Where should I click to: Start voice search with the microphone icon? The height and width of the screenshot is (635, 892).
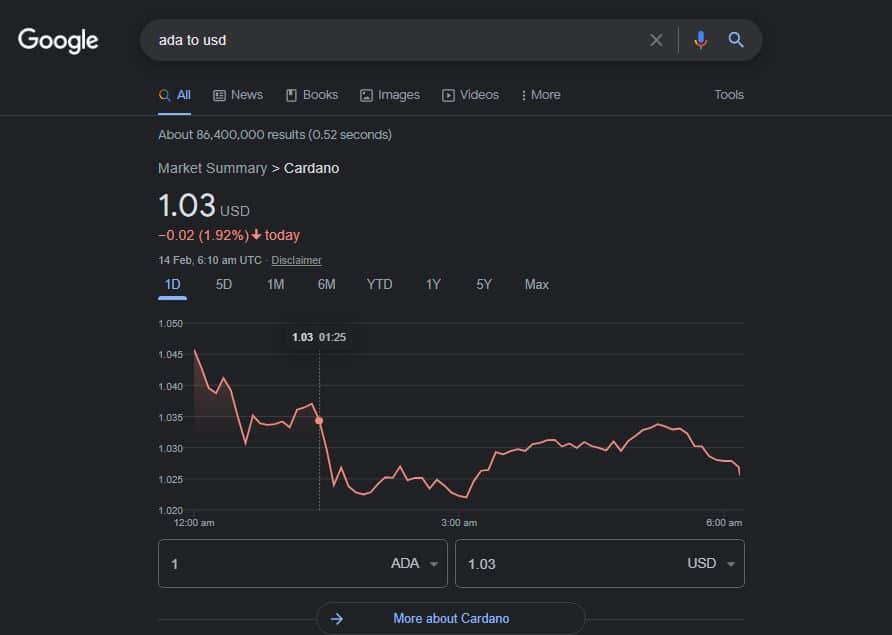click(700, 40)
